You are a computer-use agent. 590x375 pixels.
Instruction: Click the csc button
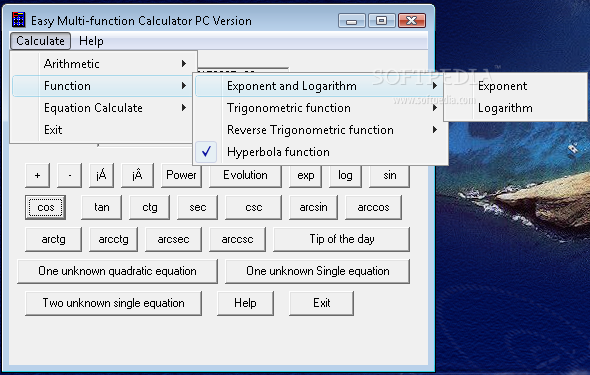[x=253, y=207]
